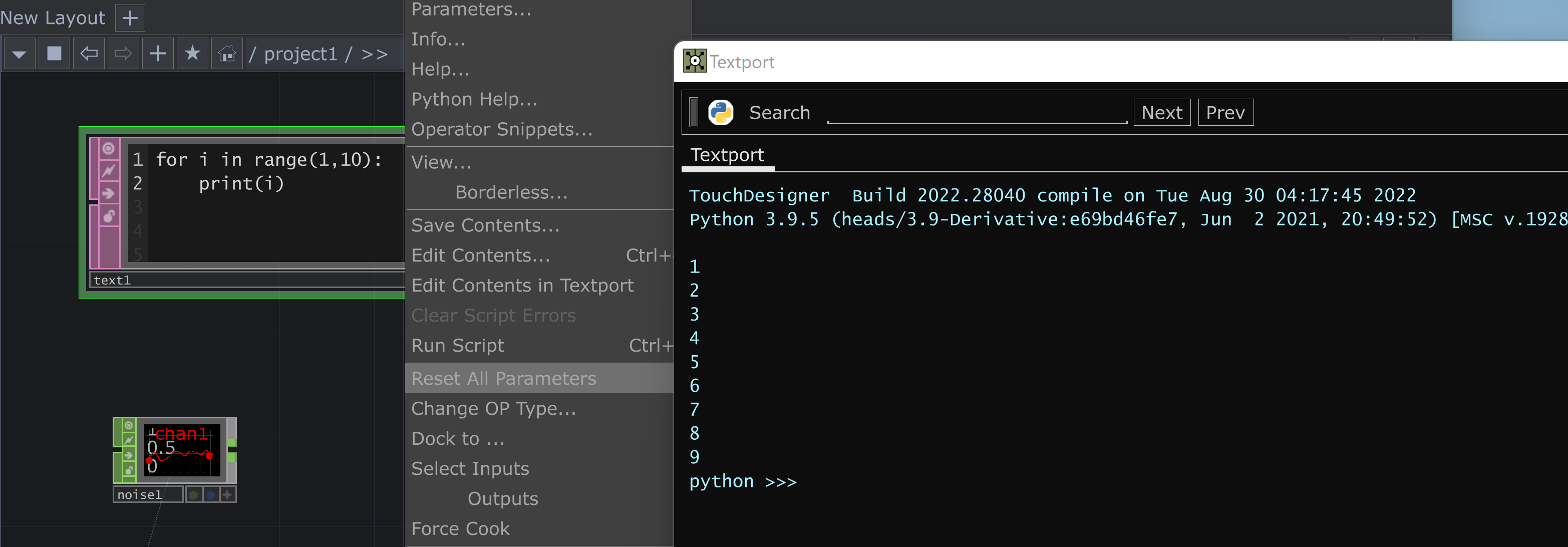Click the Textport search input field
Viewport: 1568px width, 547px height.
tap(977, 113)
